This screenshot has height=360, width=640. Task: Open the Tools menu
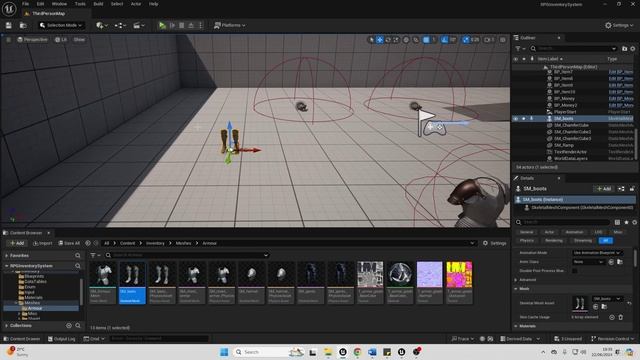pos(80,4)
